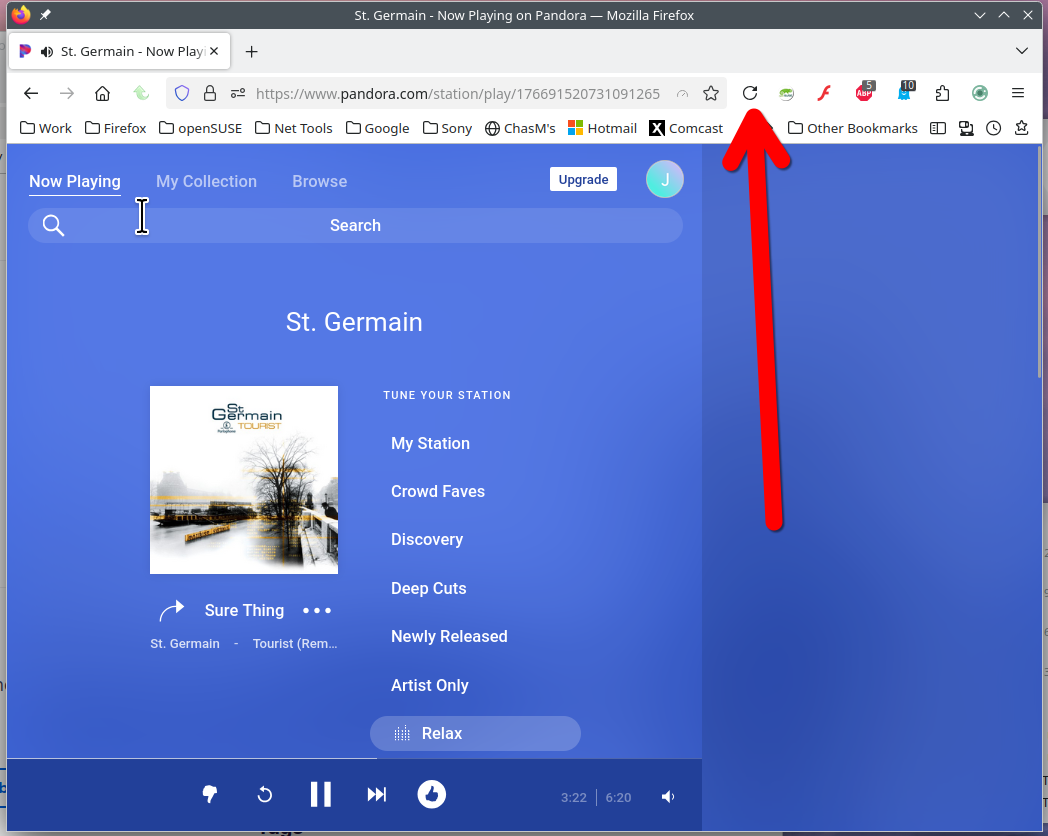The width and height of the screenshot is (1048, 836).
Task: Select the Artist Only mode
Action: coord(430,685)
